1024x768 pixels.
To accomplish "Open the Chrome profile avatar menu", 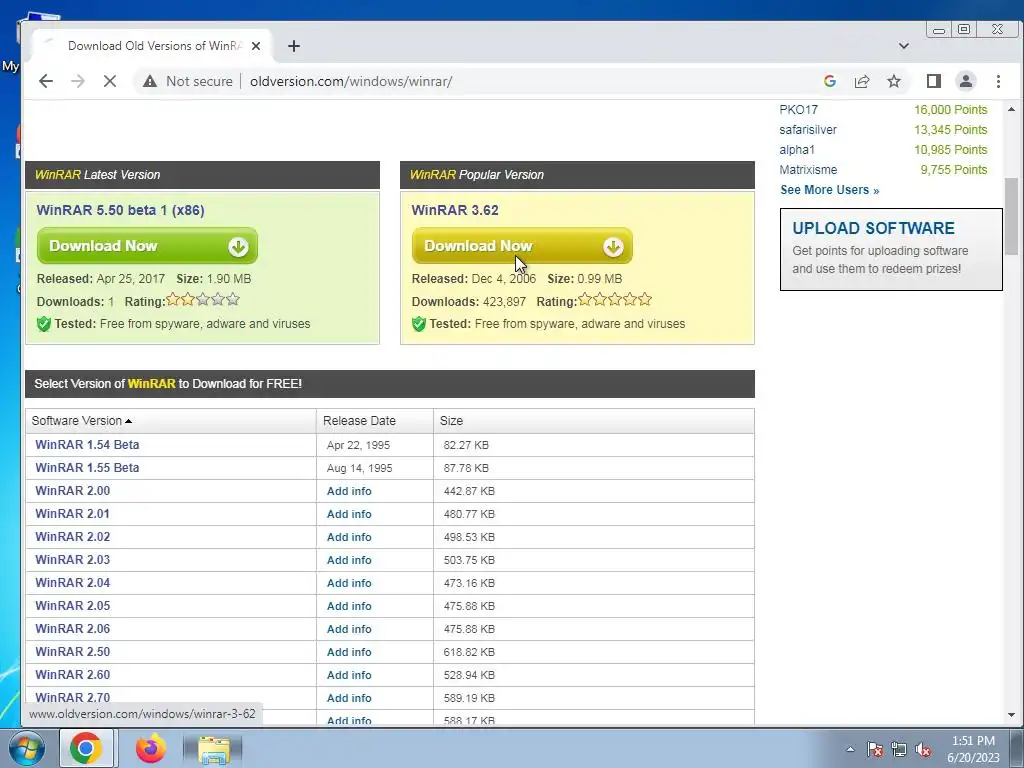I will [x=966, y=81].
